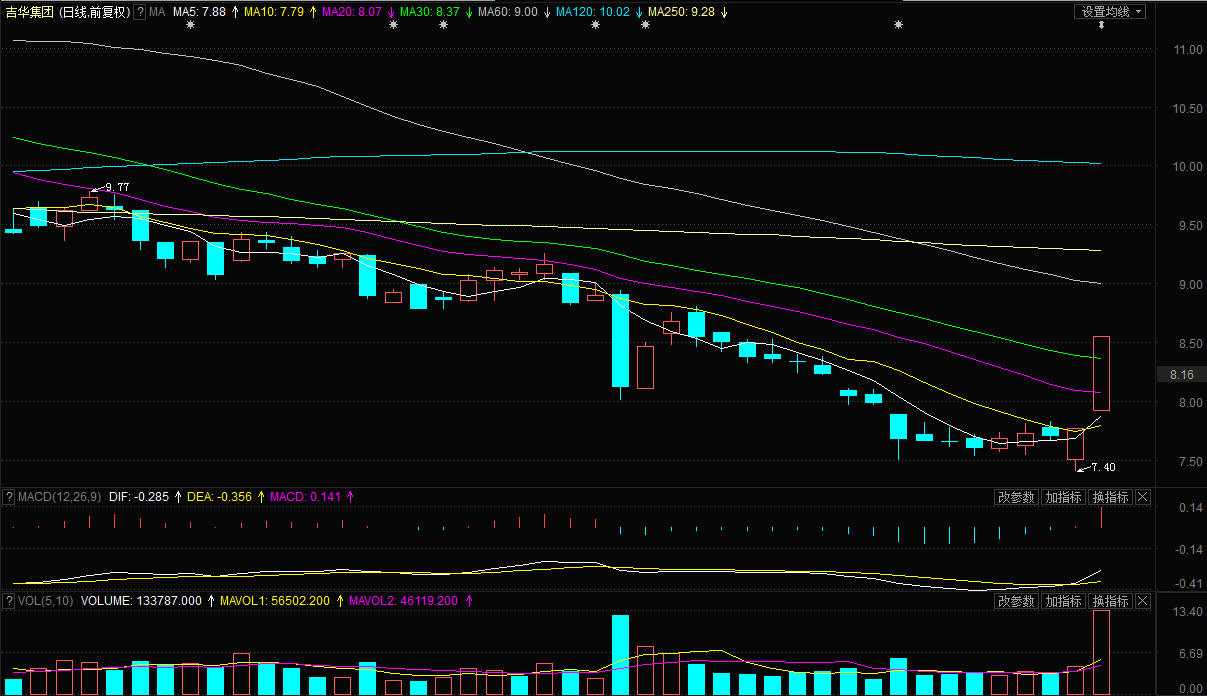Click 换指标 in the MACD panel
The width and height of the screenshot is (1207, 696).
[x=1110, y=497]
